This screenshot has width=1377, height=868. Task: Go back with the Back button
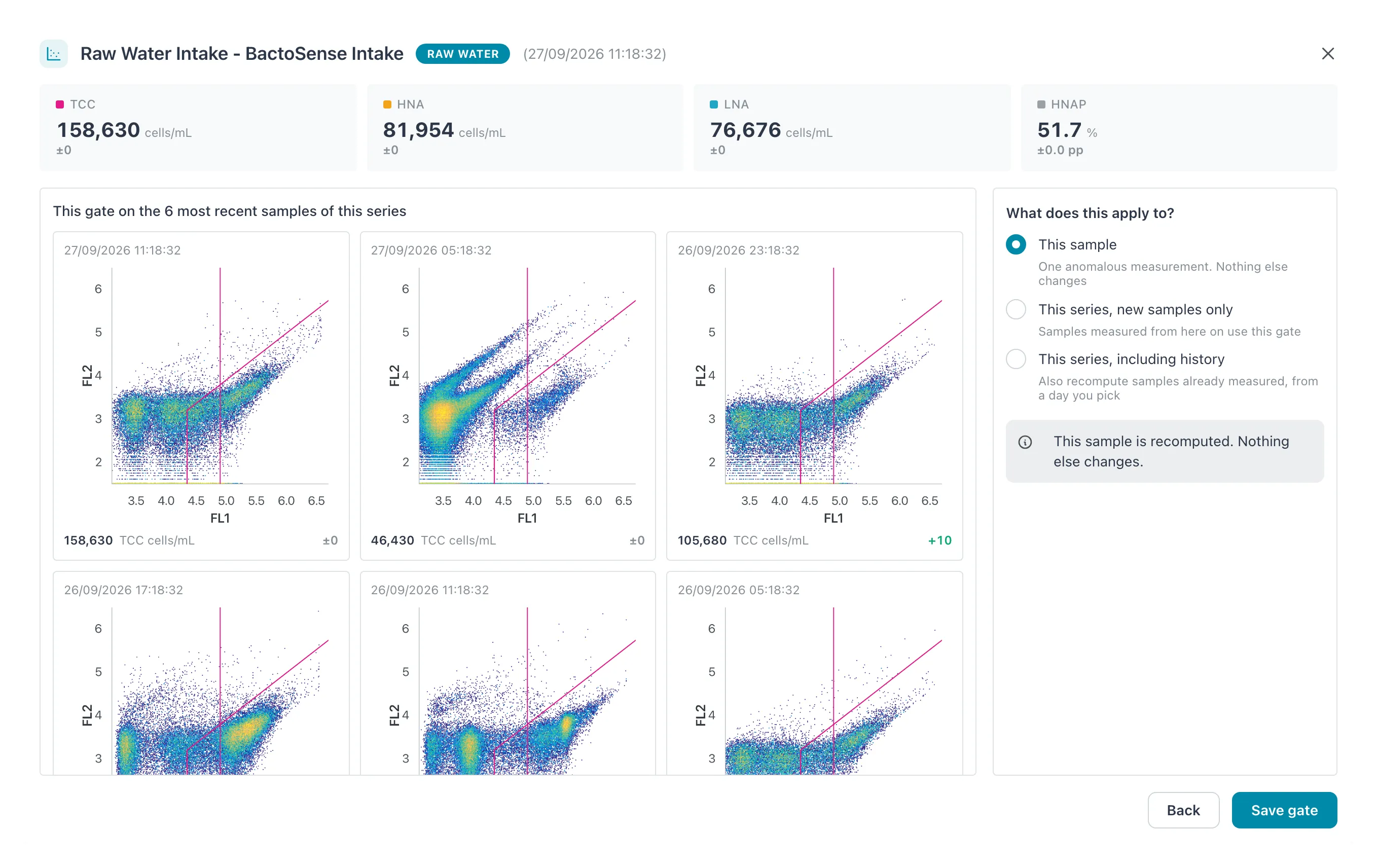(x=1183, y=810)
